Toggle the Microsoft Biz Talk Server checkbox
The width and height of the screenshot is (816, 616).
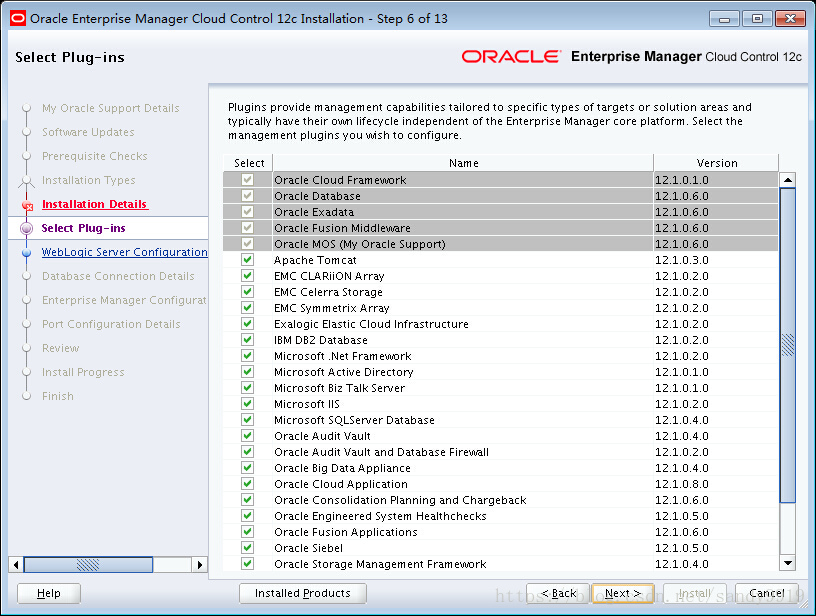click(x=248, y=388)
